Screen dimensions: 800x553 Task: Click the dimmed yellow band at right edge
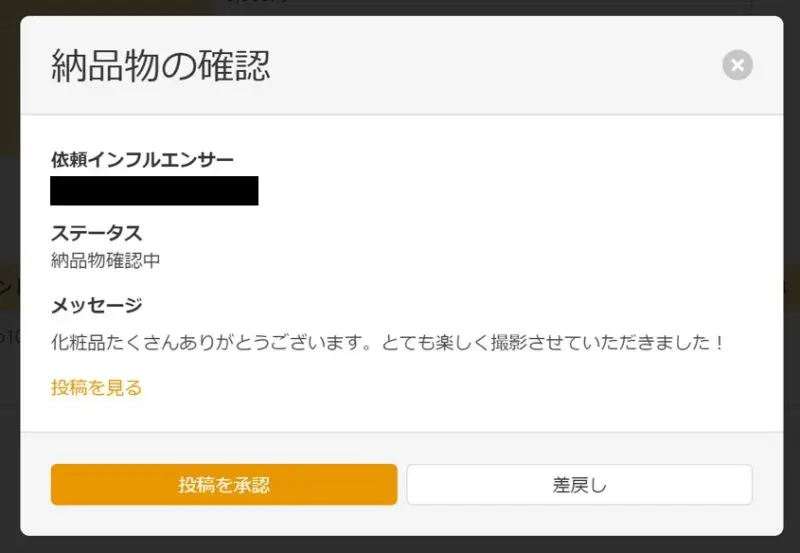(x=792, y=286)
